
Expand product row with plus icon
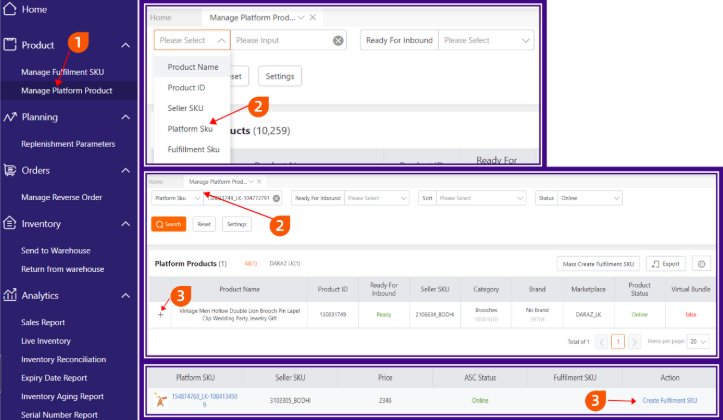tap(160, 314)
